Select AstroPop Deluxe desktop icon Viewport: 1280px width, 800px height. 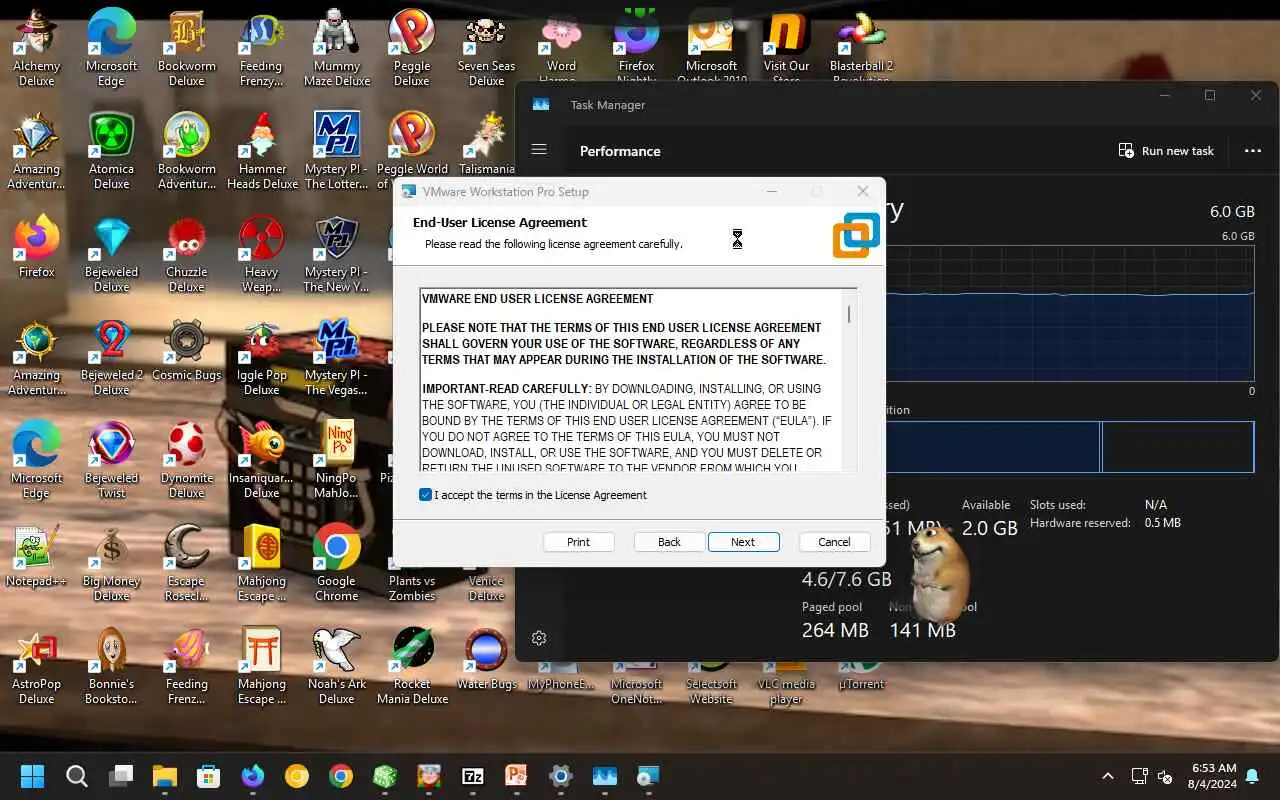pos(36,666)
